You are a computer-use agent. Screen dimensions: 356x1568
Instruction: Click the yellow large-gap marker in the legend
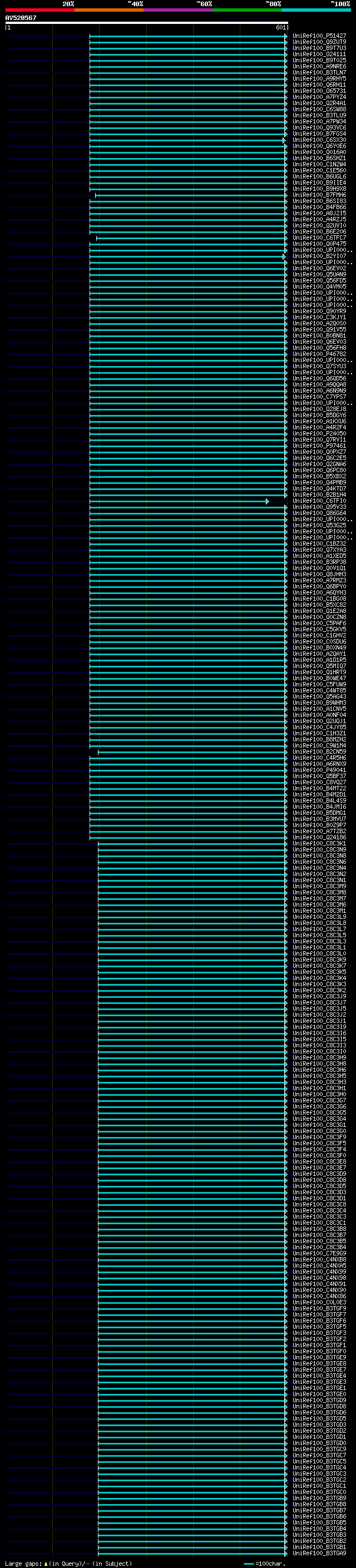click(46, 1564)
